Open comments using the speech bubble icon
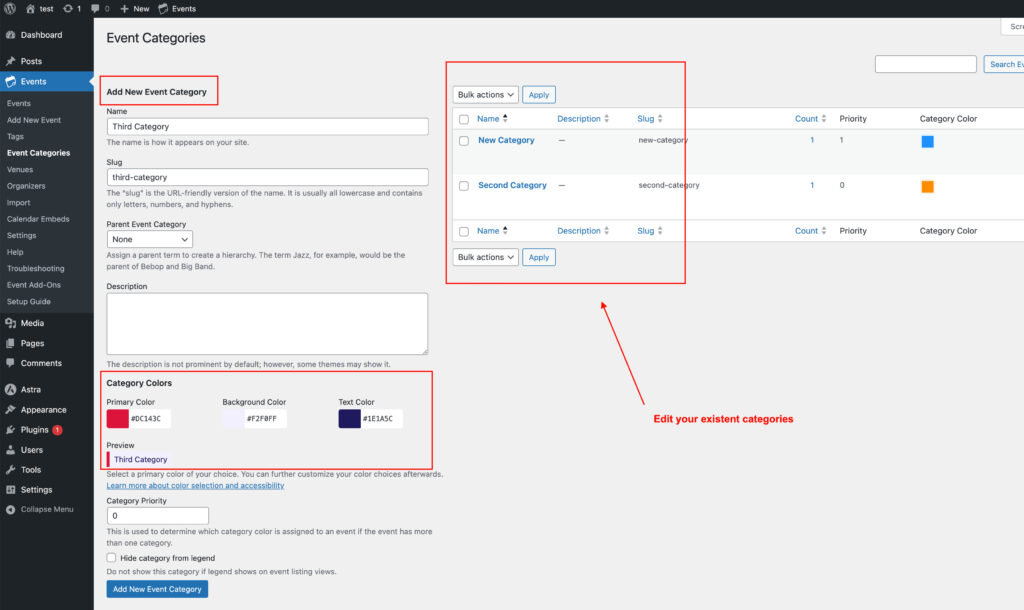Image resolution: width=1024 pixels, height=610 pixels. point(93,7)
